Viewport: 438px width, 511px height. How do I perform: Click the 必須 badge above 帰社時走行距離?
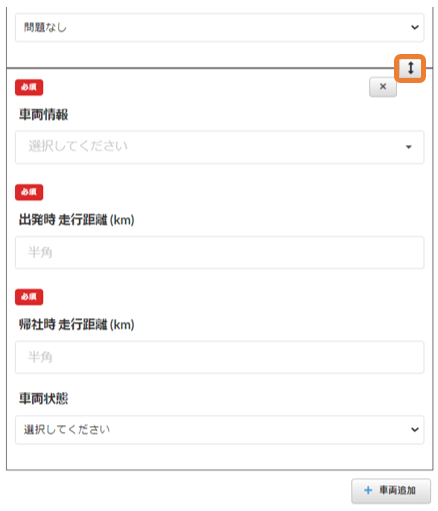[29, 297]
